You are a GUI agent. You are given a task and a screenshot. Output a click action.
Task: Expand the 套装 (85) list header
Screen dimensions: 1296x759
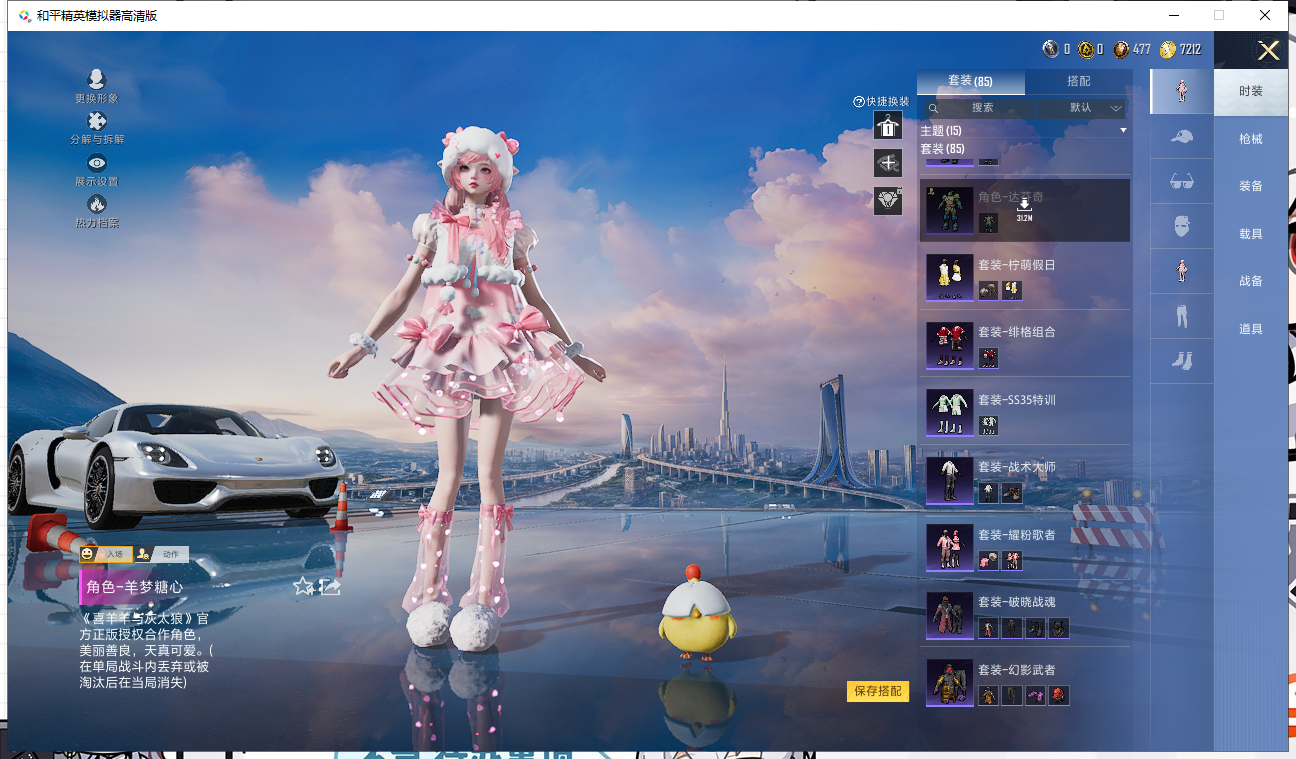[x=942, y=149]
